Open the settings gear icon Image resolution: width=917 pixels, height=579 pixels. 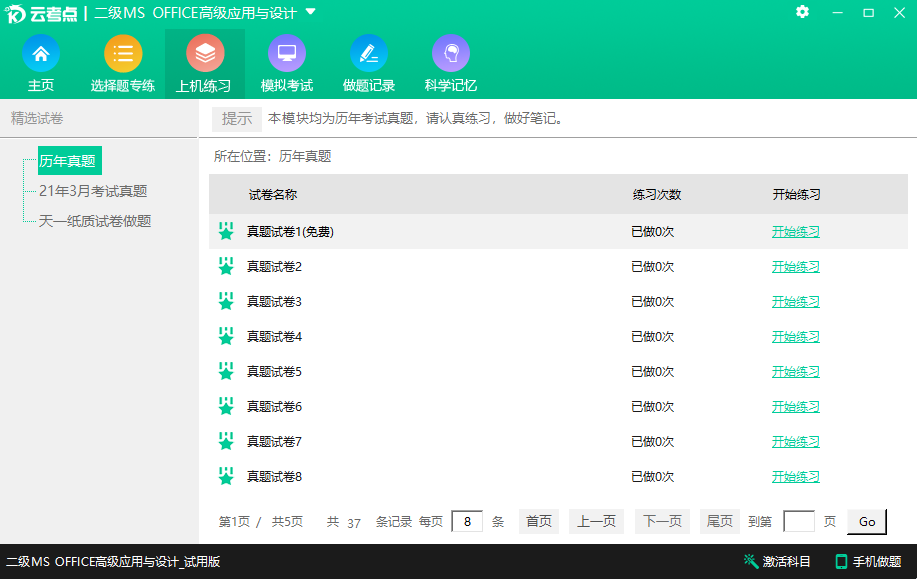(802, 13)
